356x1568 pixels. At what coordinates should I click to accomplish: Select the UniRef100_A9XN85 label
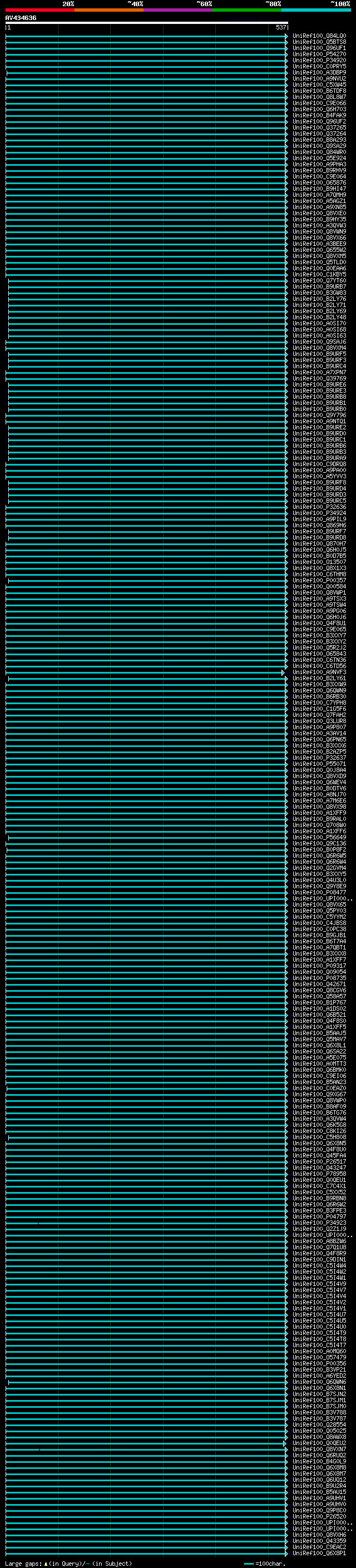pyautogui.click(x=319, y=207)
